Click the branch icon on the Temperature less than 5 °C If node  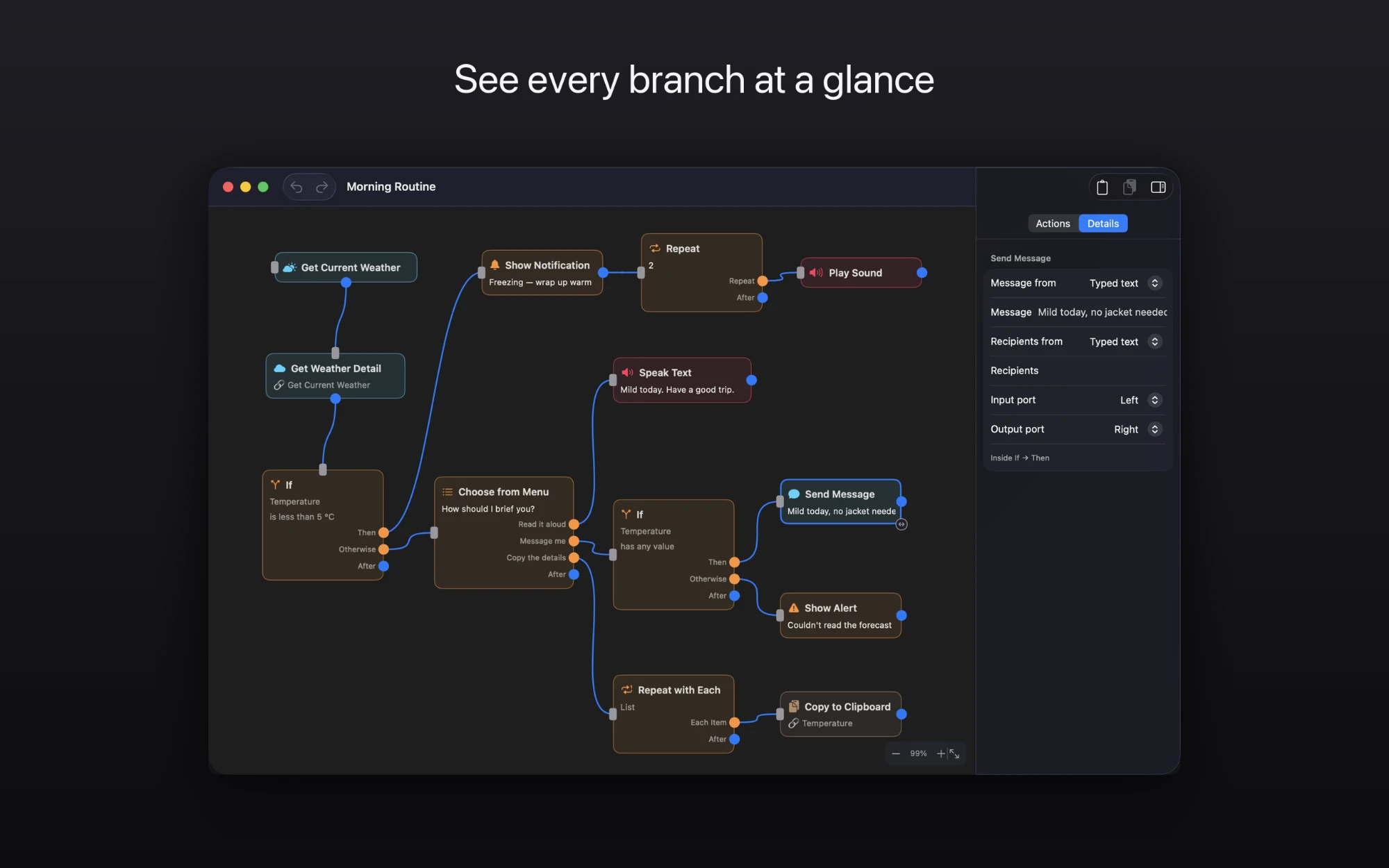click(276, 485)
